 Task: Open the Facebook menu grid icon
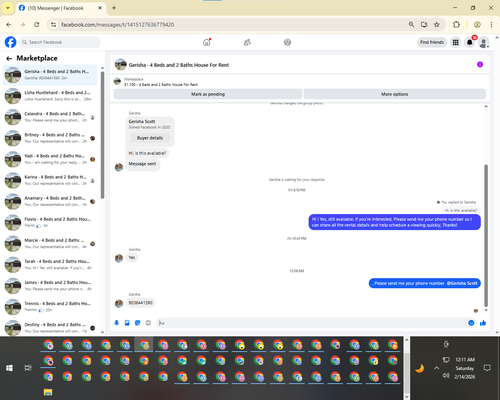[455, 42]
